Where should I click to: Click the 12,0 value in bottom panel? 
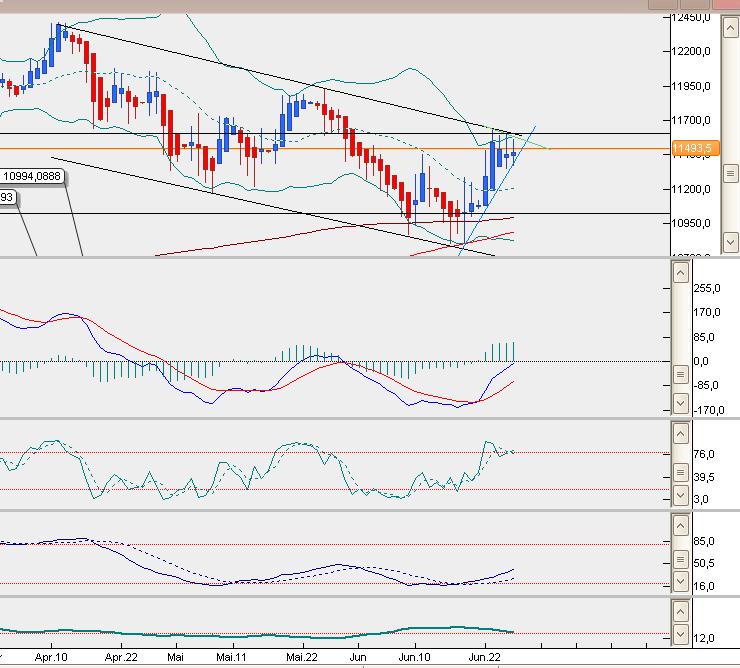point(704,638)
